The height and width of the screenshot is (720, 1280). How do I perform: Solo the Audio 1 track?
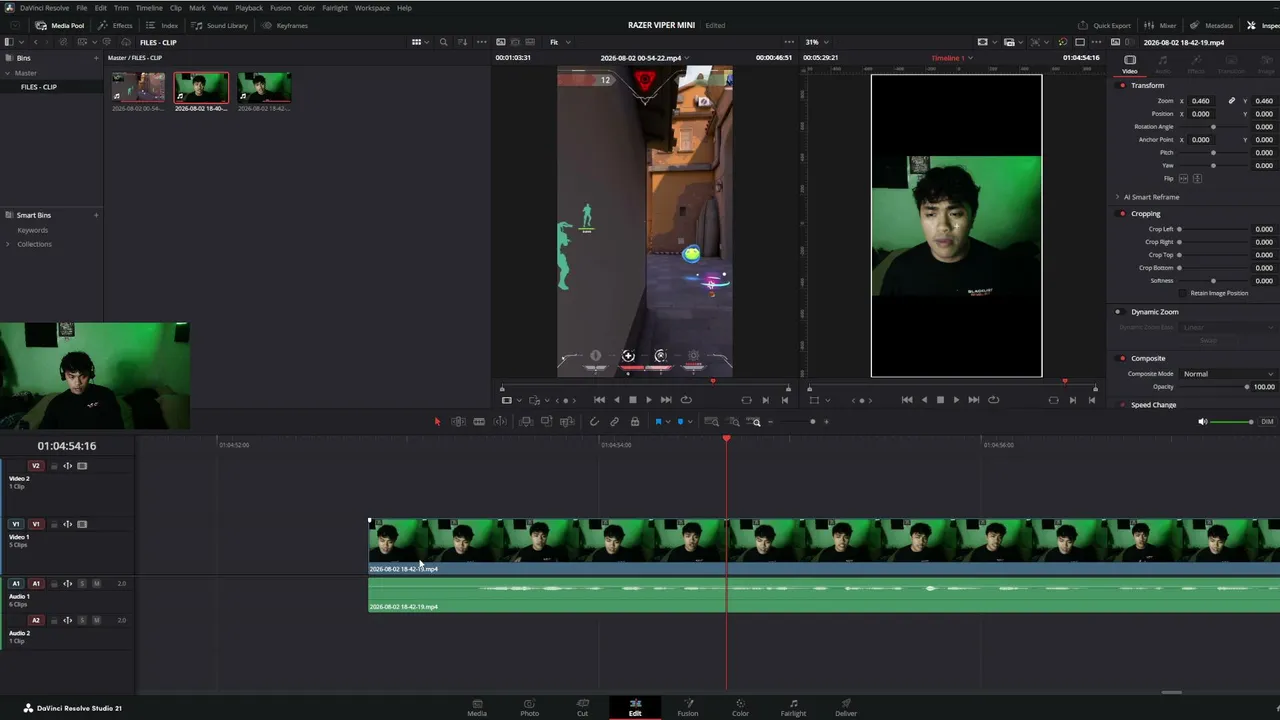(x=82, y=583)
